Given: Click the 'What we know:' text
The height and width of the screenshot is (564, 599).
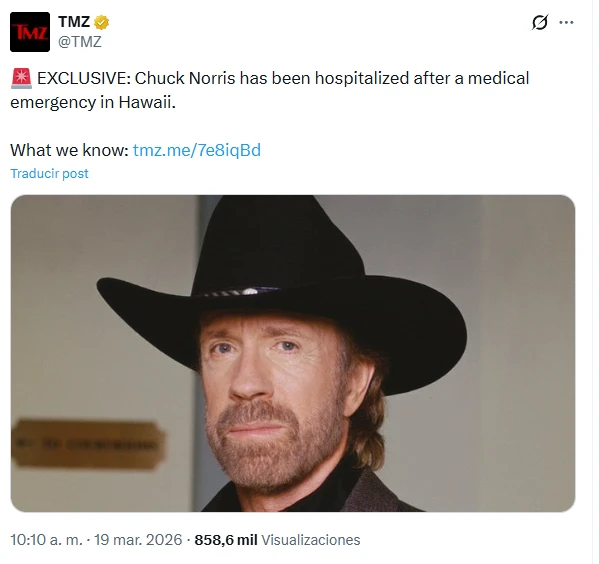Looking at the screenshot, I should coord(69,150).
